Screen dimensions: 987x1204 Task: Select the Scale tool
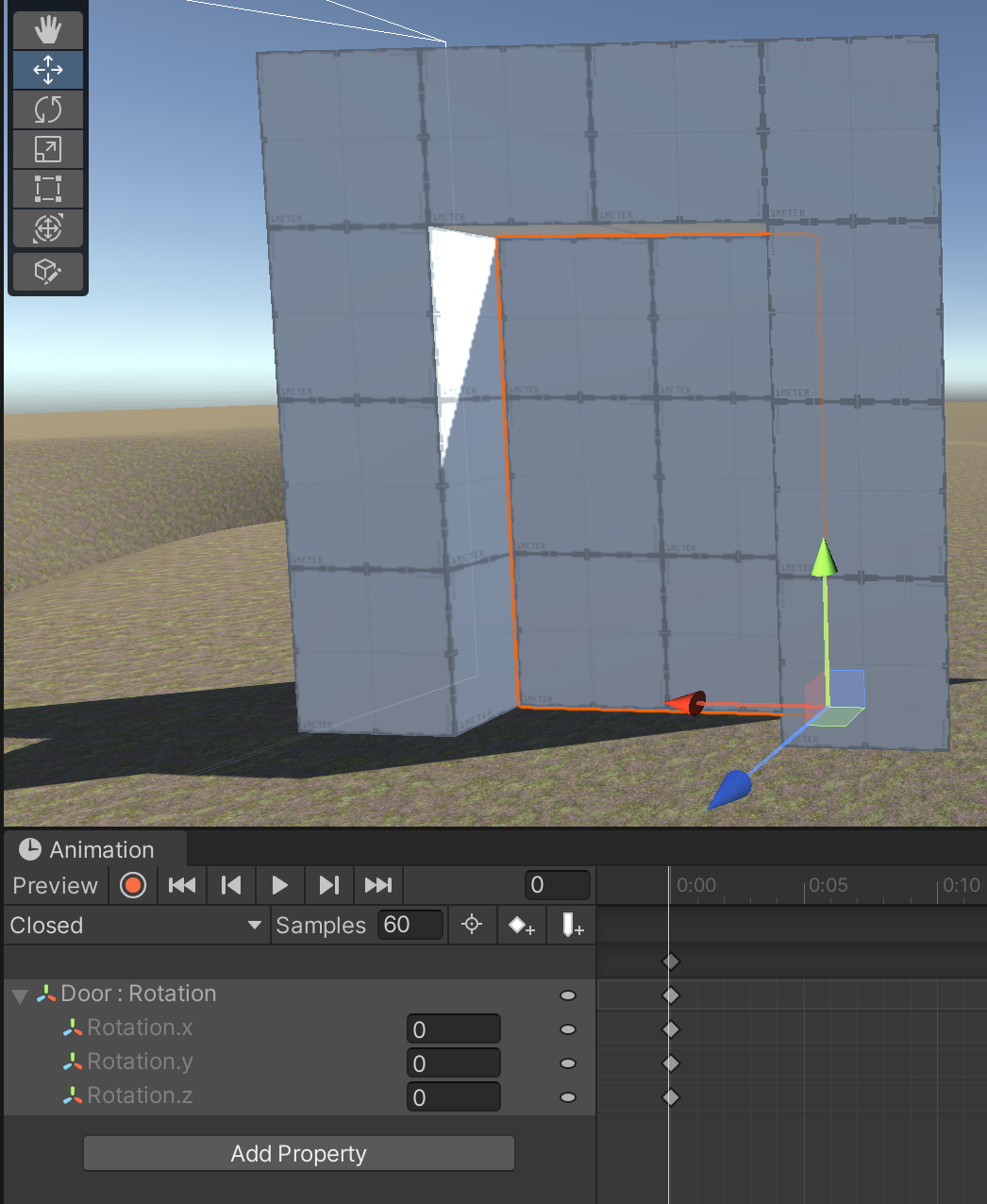click(x=48, y=149)
